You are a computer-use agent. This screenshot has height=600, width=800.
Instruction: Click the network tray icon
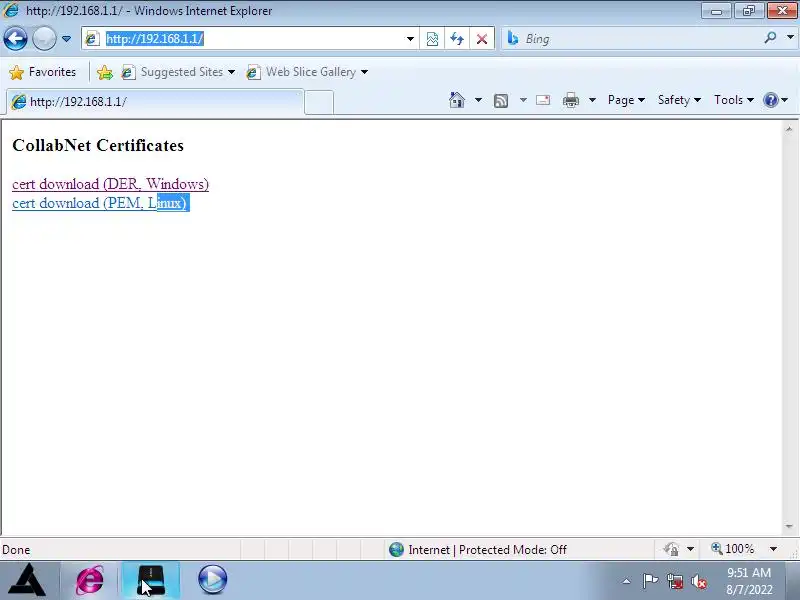coord(674,581)
